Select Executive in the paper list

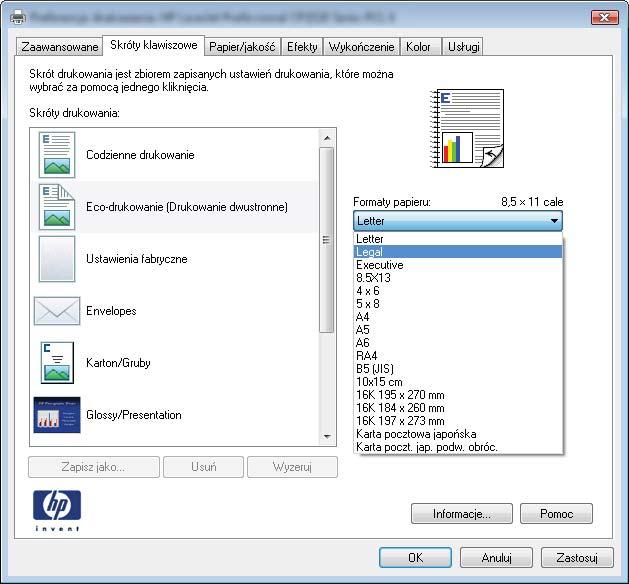tap(458, 265)
